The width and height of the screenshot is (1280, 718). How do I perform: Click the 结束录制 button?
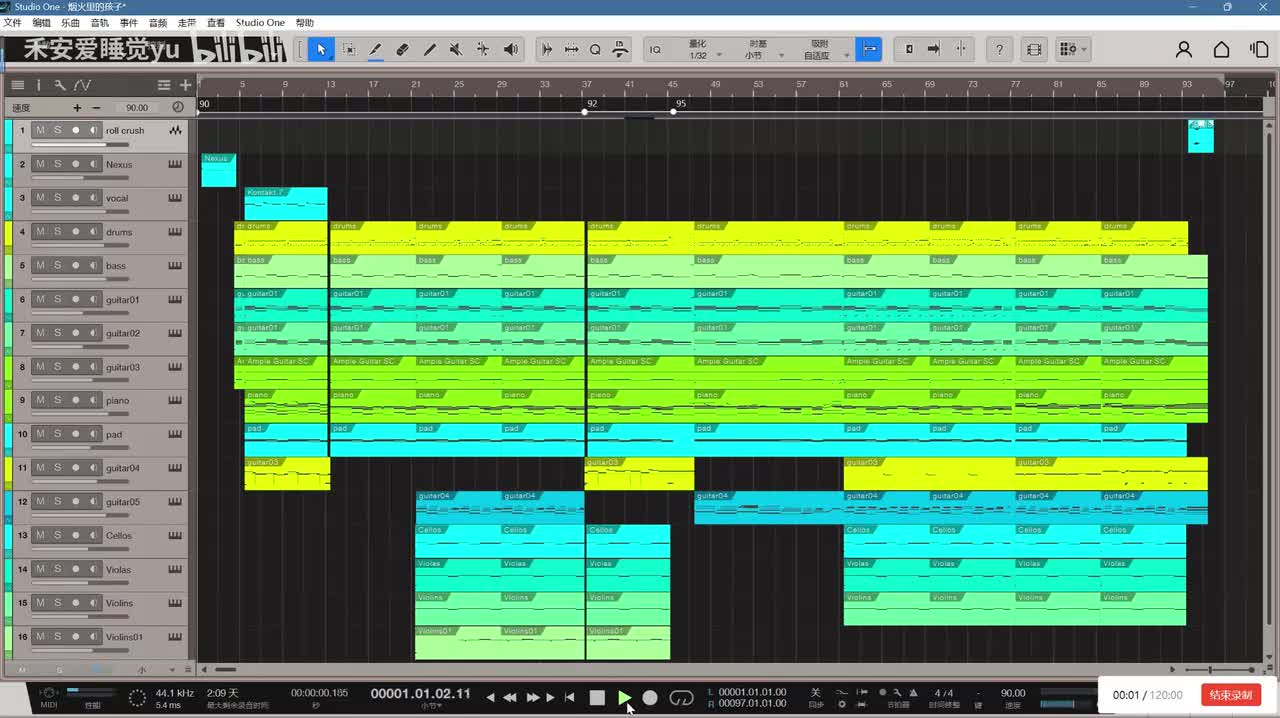pyautogui.click(x=1231, y=695)
